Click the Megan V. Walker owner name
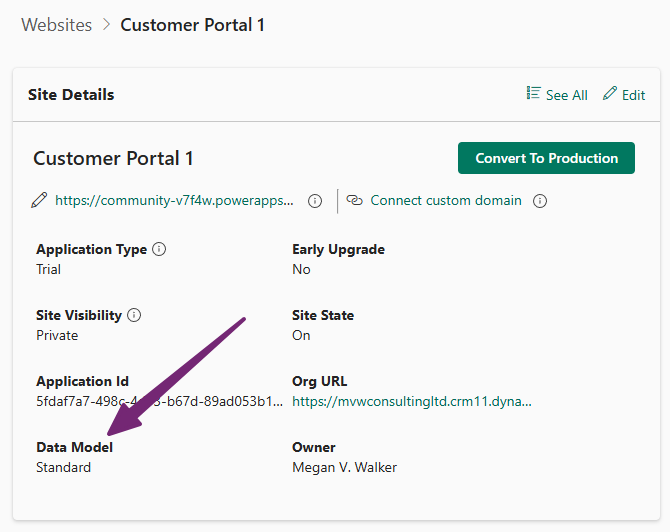Viewport: 670px width, 532px height. pyautogui.click(x=344, y=467)
